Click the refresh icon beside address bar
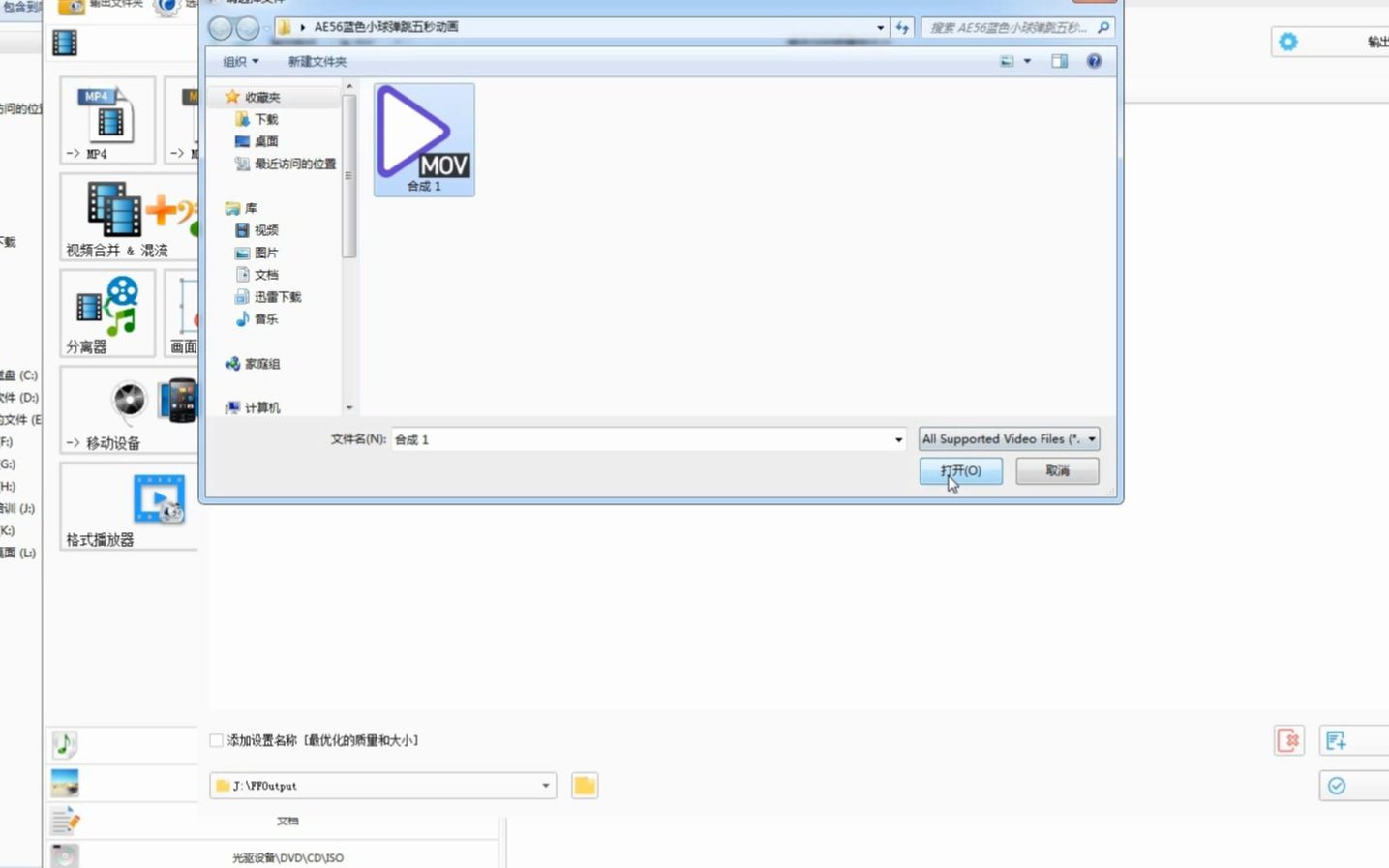The width and height of the screenshot is (1389, 868). pyautogui.click(x=902, y=28)
